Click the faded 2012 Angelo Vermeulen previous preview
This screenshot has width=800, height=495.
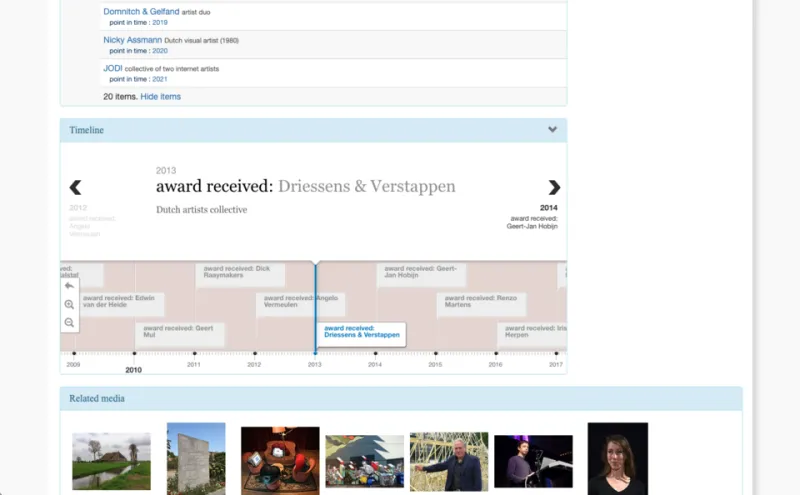(x=92, y=220)
